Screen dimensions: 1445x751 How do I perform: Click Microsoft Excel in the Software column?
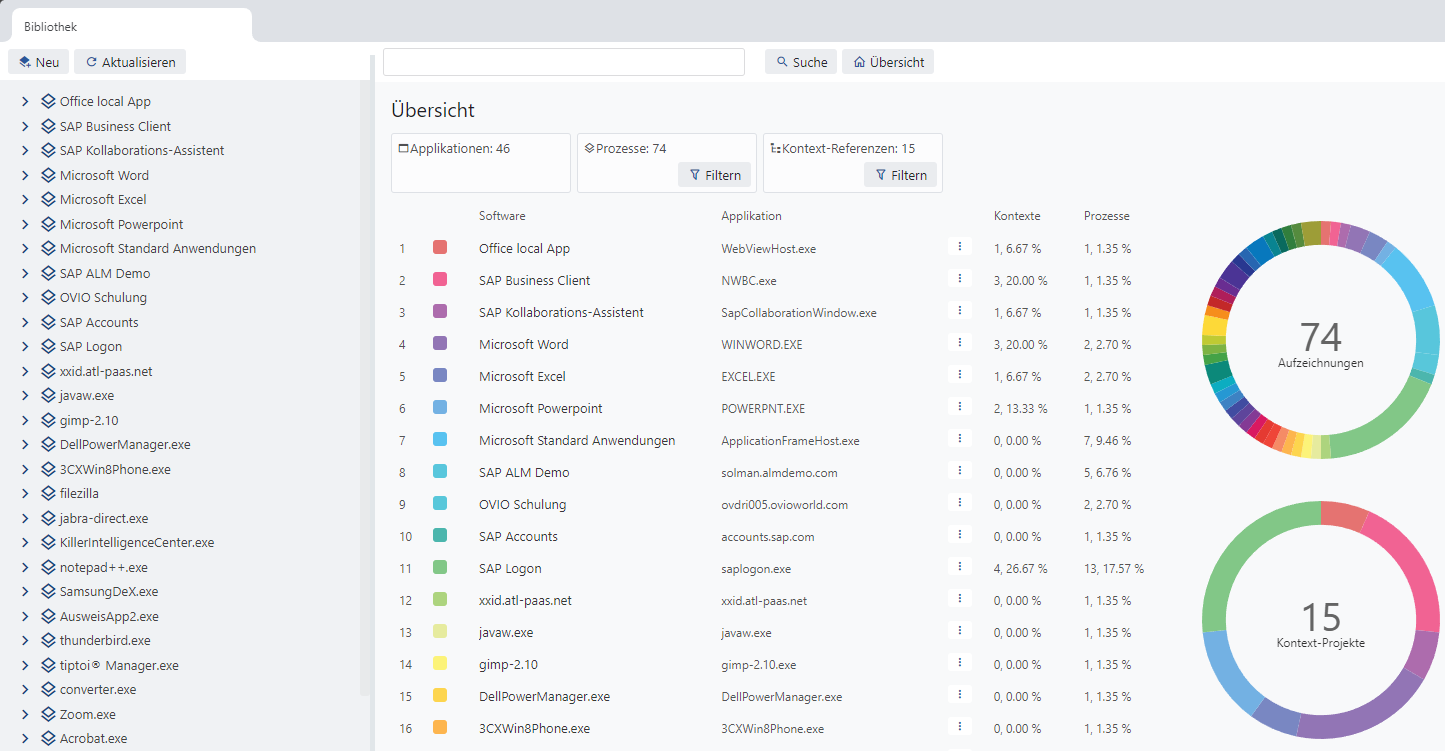click(522, 377)
